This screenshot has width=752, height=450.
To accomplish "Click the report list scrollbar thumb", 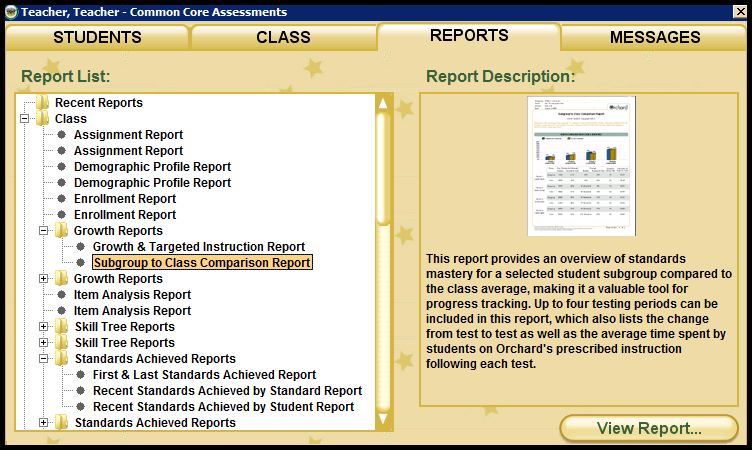I will tap(383, 168).
